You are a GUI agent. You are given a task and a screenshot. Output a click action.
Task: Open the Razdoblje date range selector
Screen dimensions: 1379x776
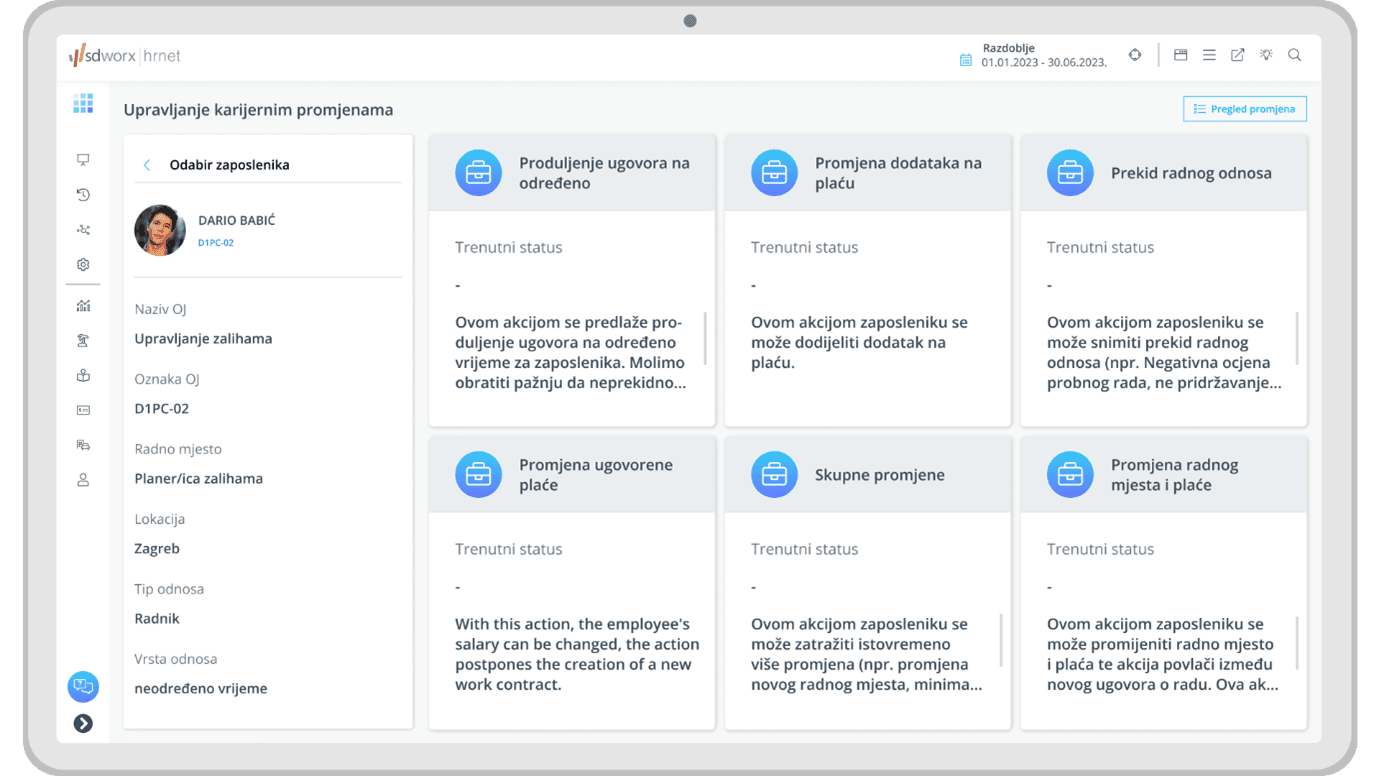pyautogui.click(x=1044, y=55)
